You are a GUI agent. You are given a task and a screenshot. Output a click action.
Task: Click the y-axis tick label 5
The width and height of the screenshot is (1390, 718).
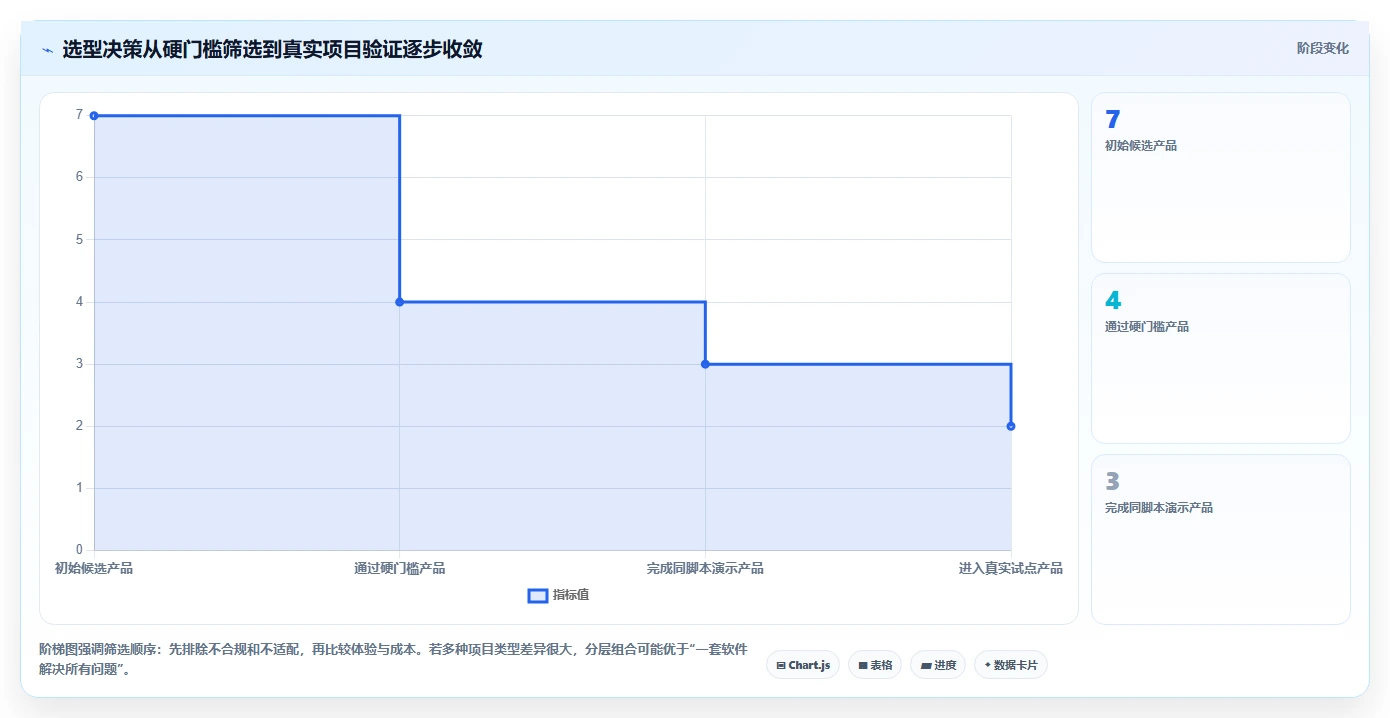pos(79,239)
